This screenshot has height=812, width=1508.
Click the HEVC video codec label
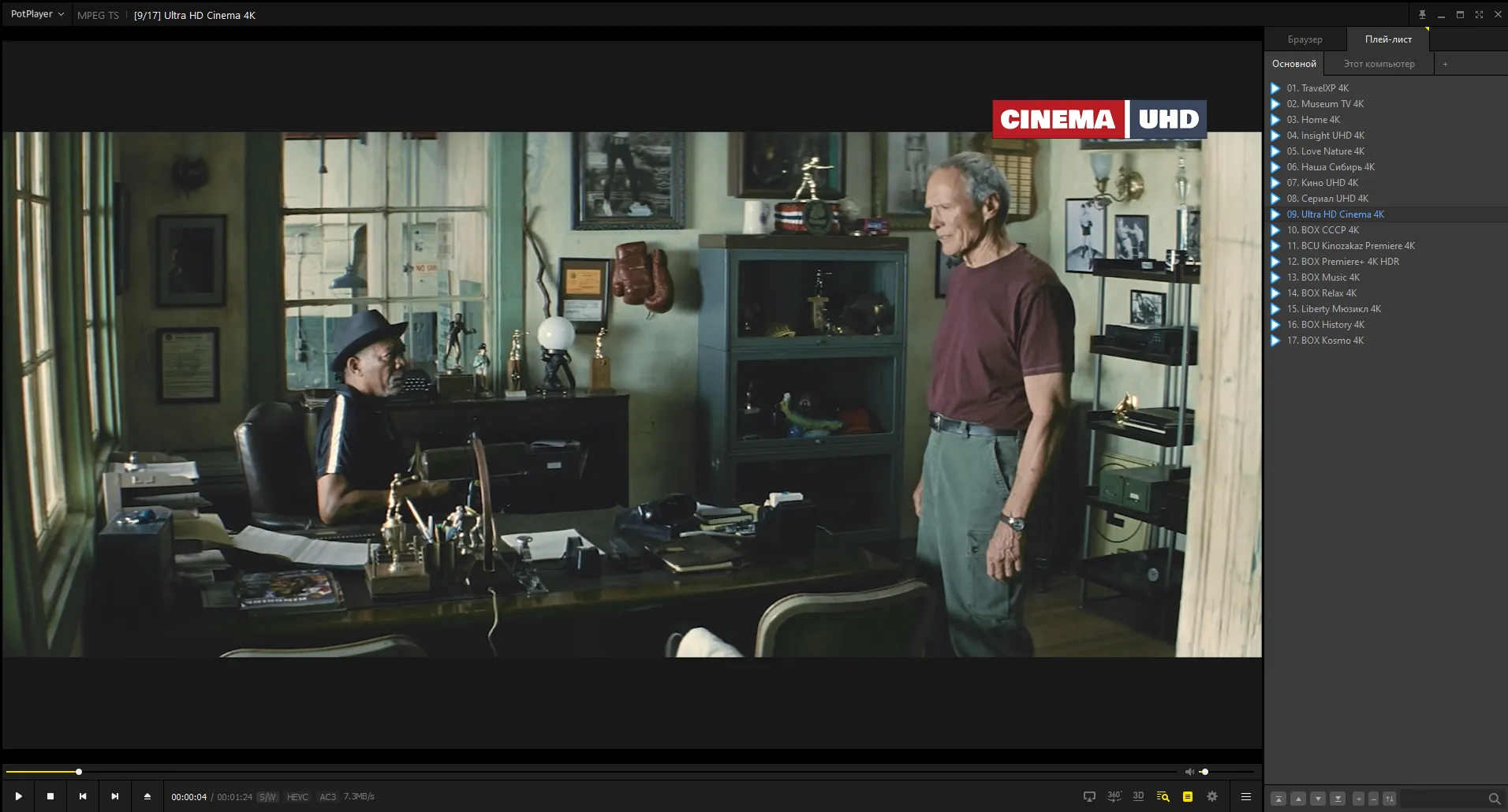click(297, 797)
